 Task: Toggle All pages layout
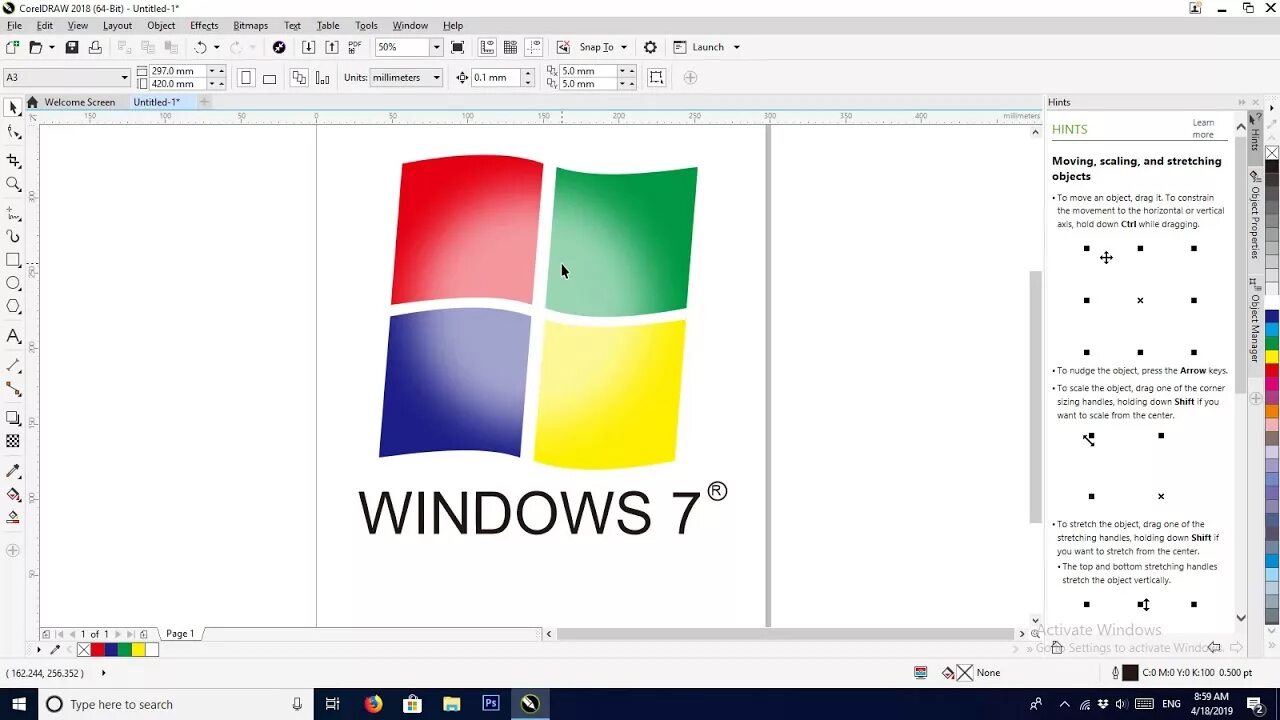299,77
